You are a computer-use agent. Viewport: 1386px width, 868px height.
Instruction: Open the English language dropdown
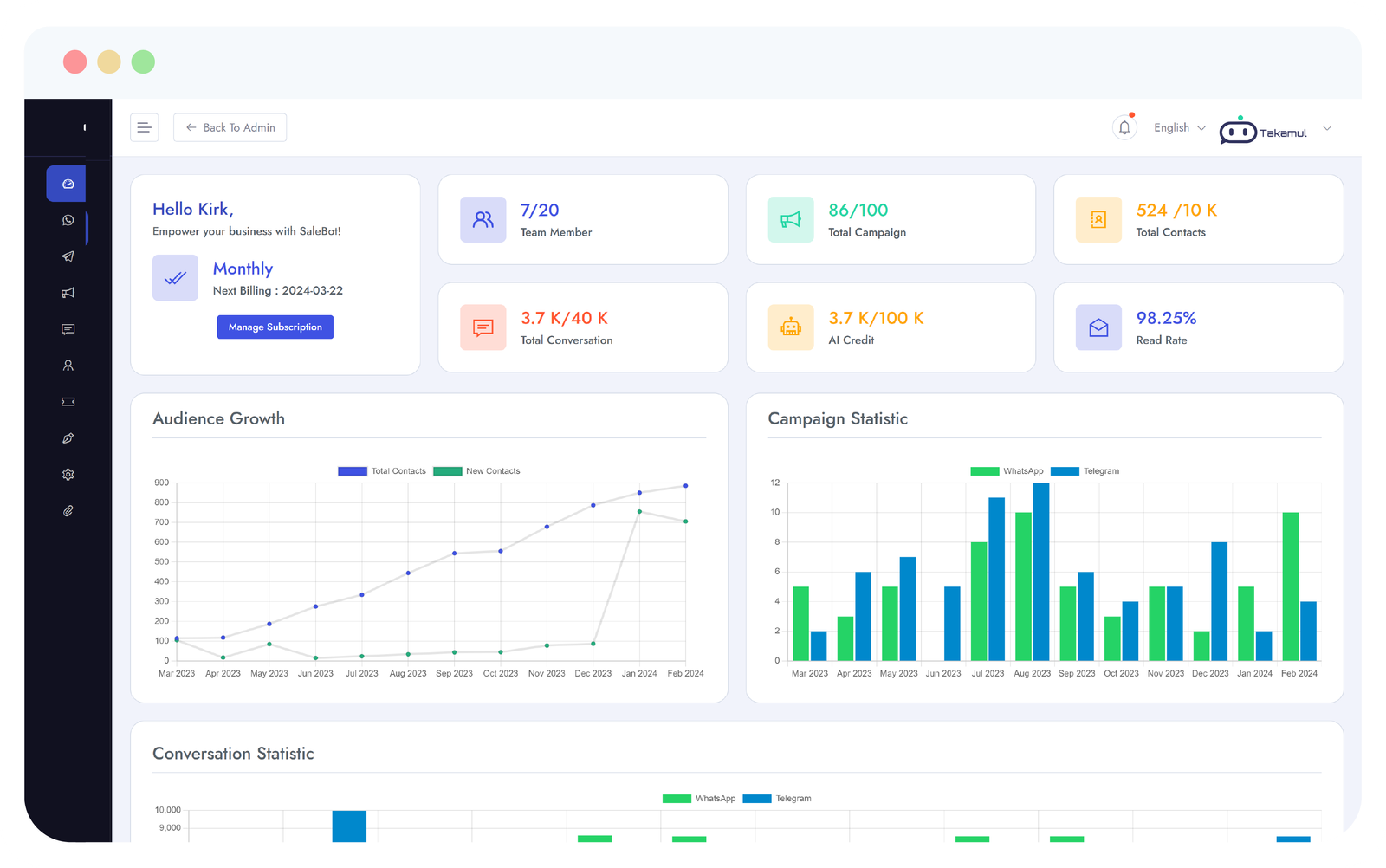[1179, 128]
